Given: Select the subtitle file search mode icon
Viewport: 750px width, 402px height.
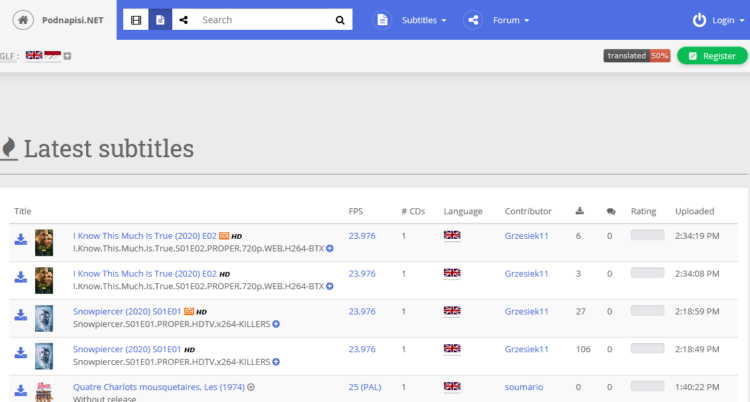Looking at the screenshot, I should click(160, 20).
